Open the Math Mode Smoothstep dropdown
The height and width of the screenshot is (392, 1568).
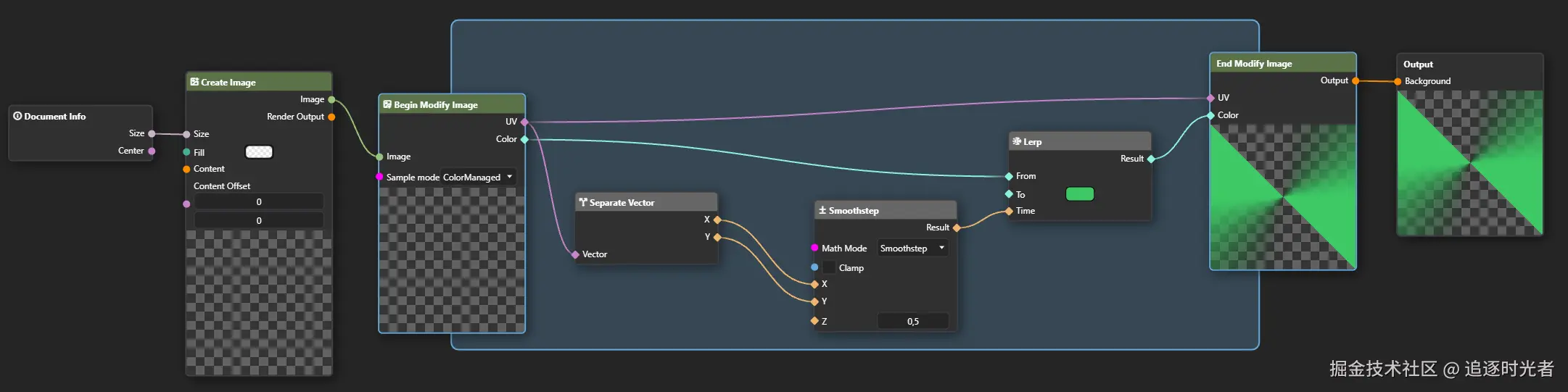tap(912, 248)
